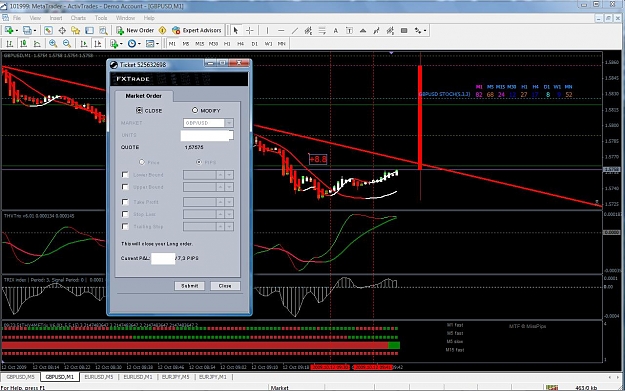Switch chart to line chart icon
The width and height of the screenshot is (625, 391).
37,43
